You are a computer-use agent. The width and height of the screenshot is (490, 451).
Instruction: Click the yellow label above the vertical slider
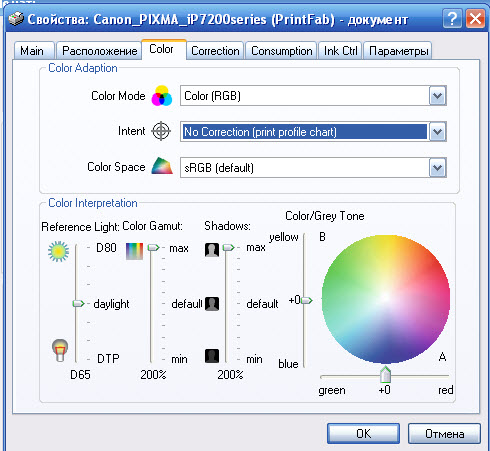tap(284, 237)
